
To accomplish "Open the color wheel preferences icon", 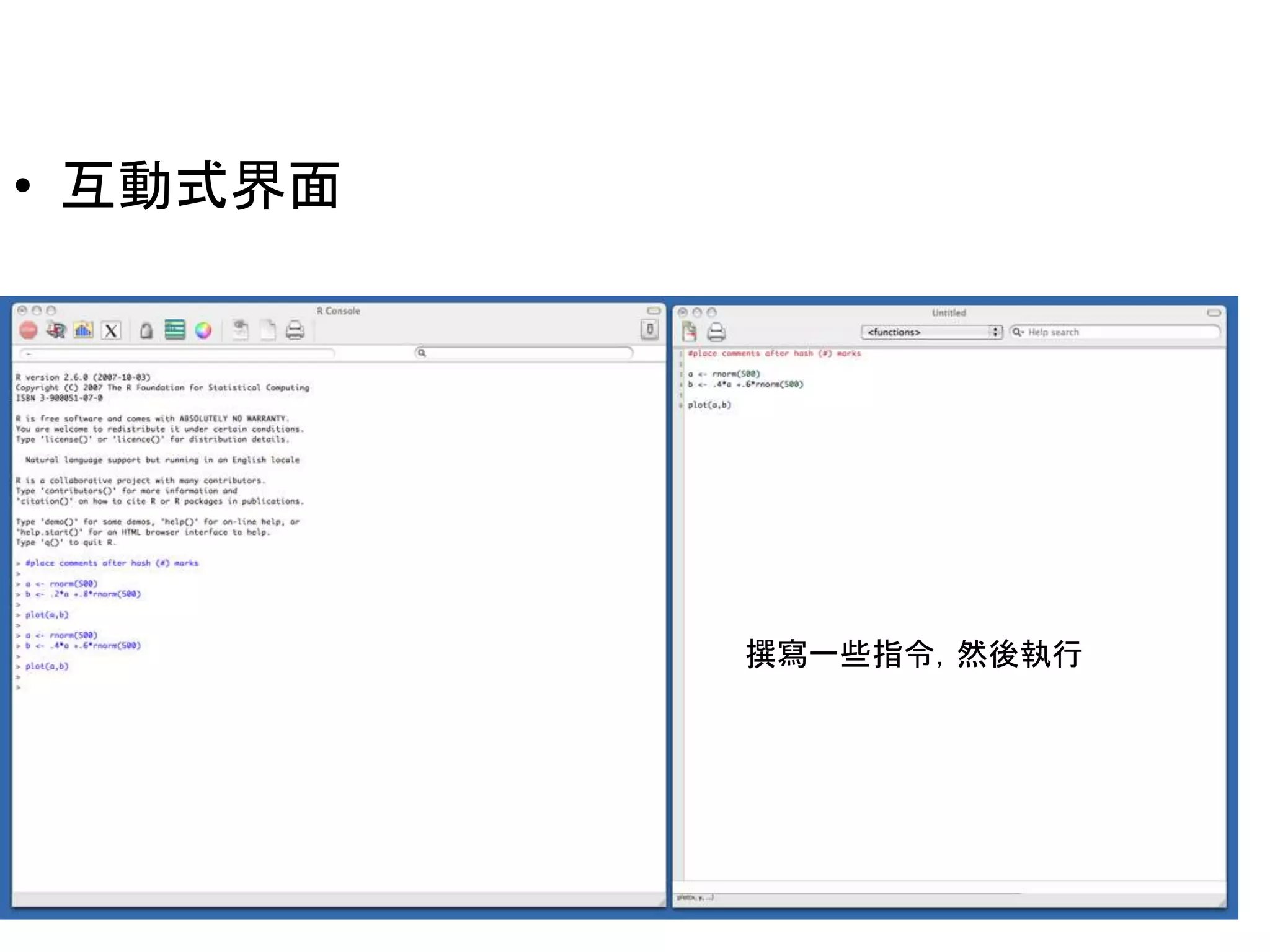I will click(x=203, y=330).
